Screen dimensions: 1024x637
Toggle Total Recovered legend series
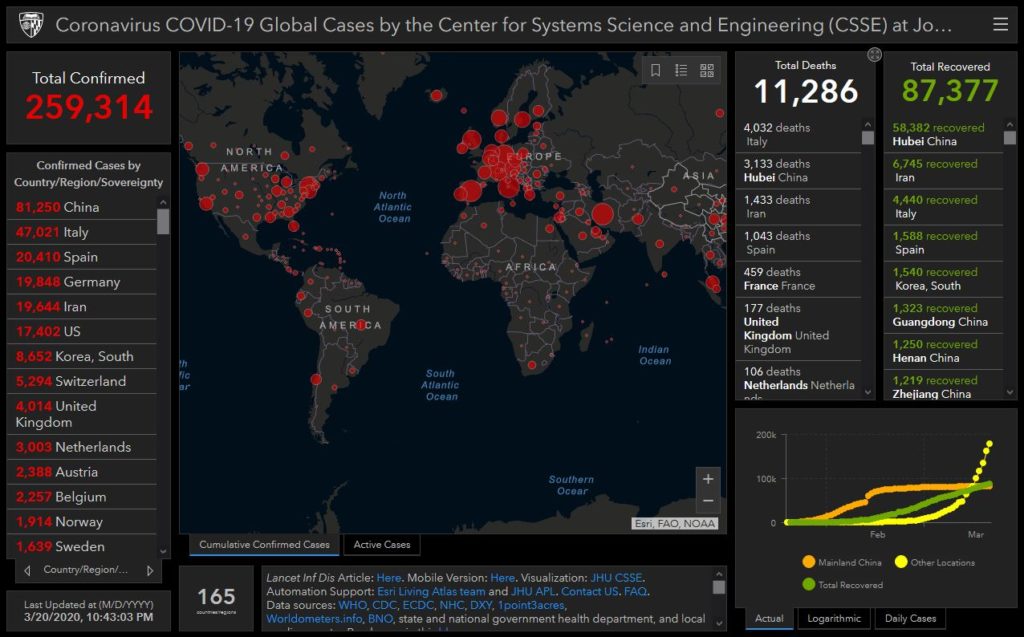(842, 584)
